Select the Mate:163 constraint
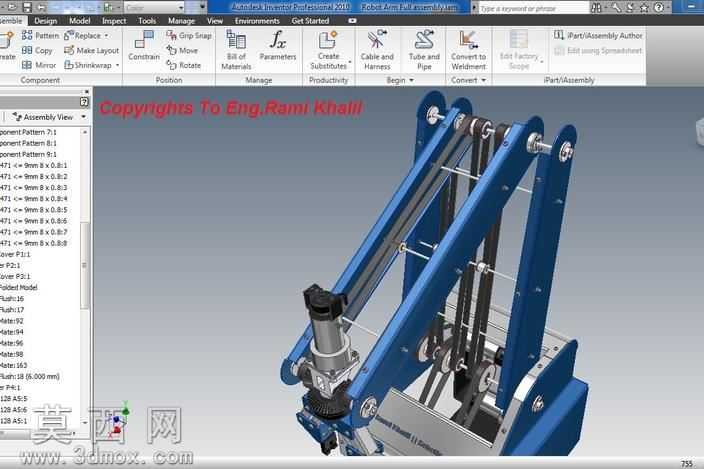Screen dimensions: 704x469 (x=13, y=366)
